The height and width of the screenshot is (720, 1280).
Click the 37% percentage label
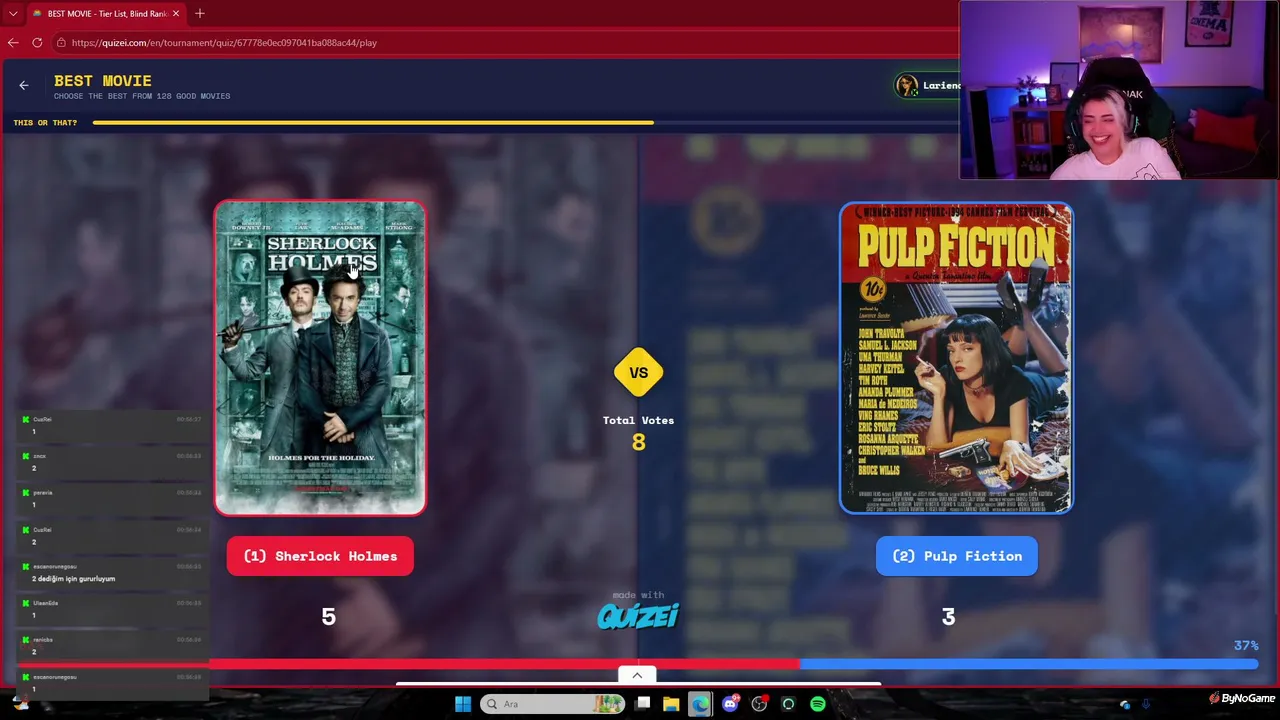1246,646
